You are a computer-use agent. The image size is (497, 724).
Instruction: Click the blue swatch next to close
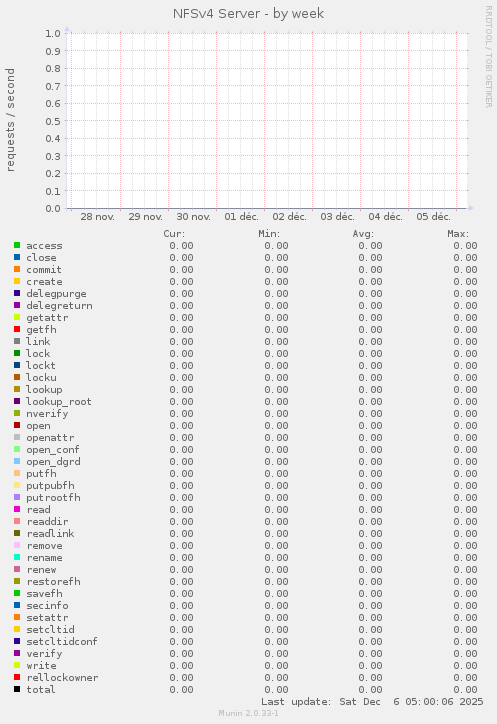coord(17,257)
